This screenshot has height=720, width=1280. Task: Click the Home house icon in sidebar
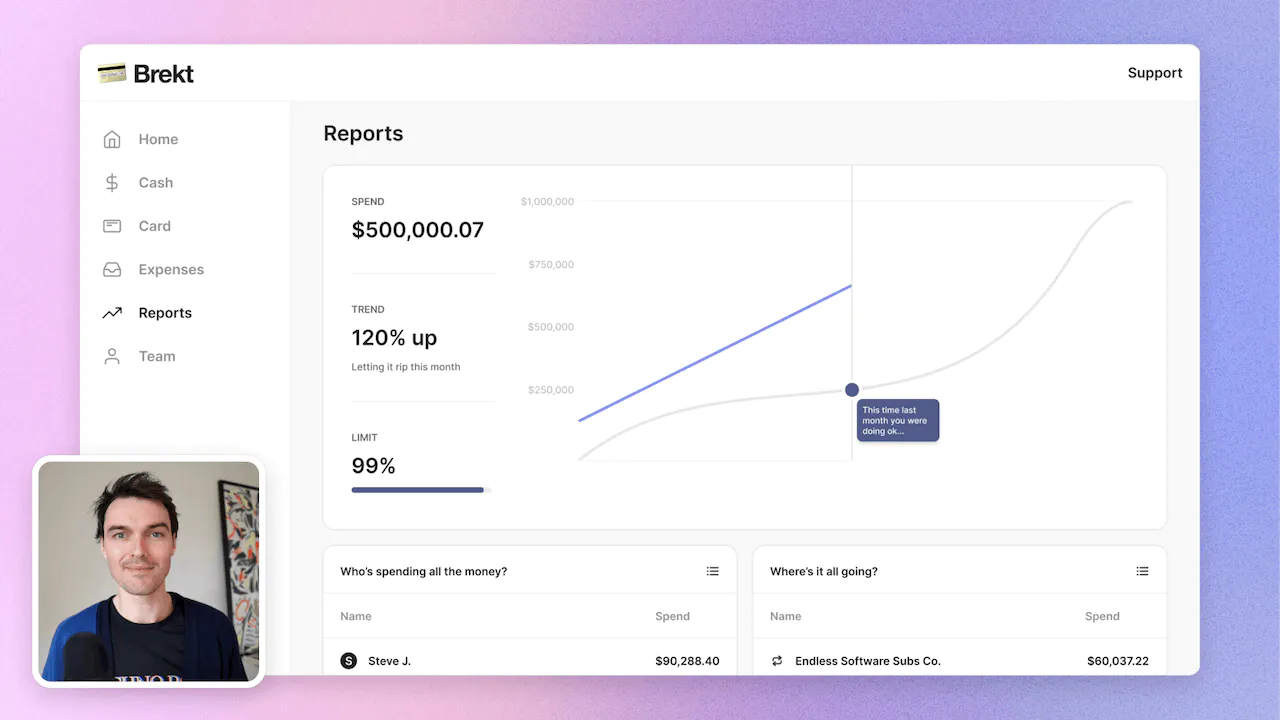[112, 139]
